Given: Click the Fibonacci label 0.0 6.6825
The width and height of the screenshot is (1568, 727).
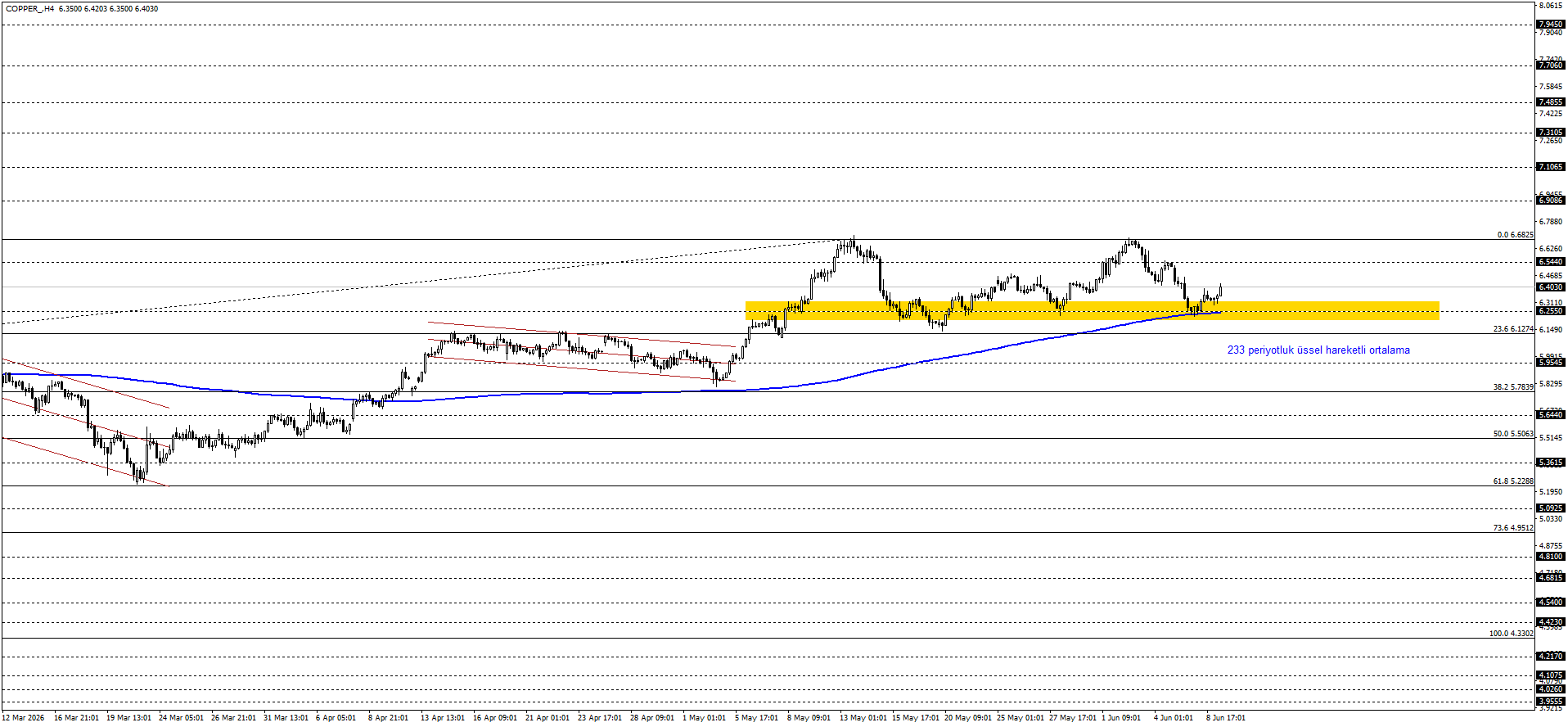Looking at the screenshot, I should click(x=1515, y=235).
